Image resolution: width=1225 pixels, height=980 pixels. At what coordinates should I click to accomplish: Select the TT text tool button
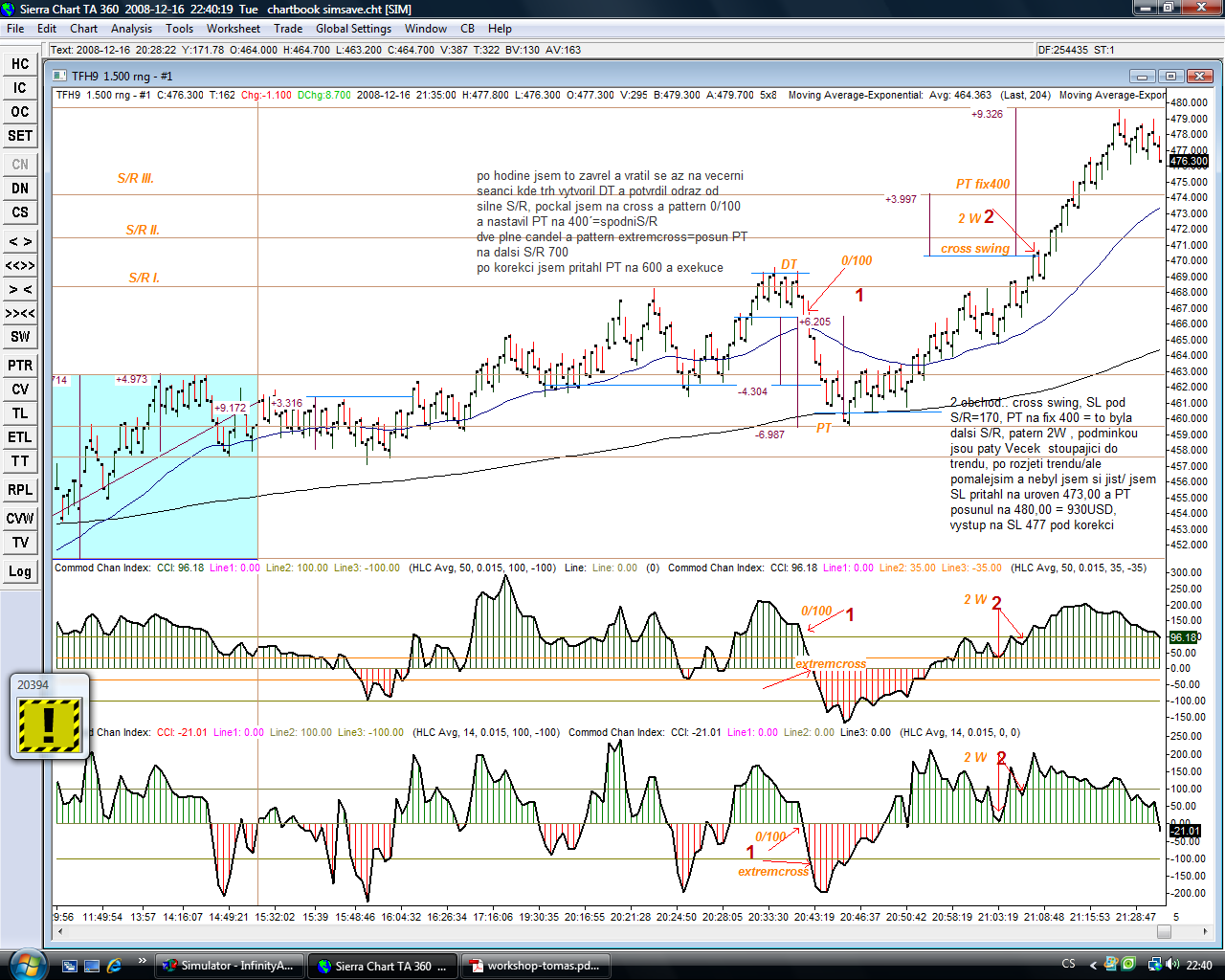coord(20,461)
